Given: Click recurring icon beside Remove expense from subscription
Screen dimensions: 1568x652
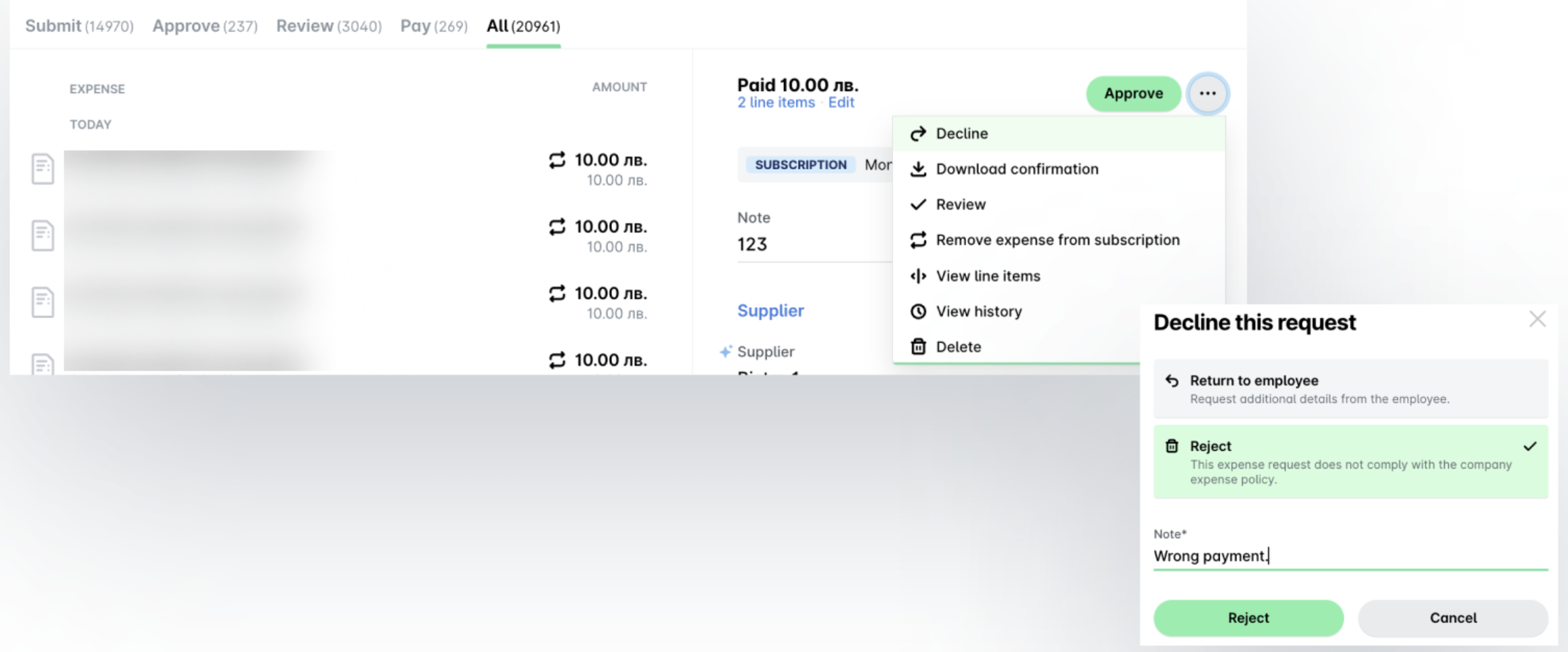Looking at the screenshot, I should pyautogui.click(x=918, y=240).
